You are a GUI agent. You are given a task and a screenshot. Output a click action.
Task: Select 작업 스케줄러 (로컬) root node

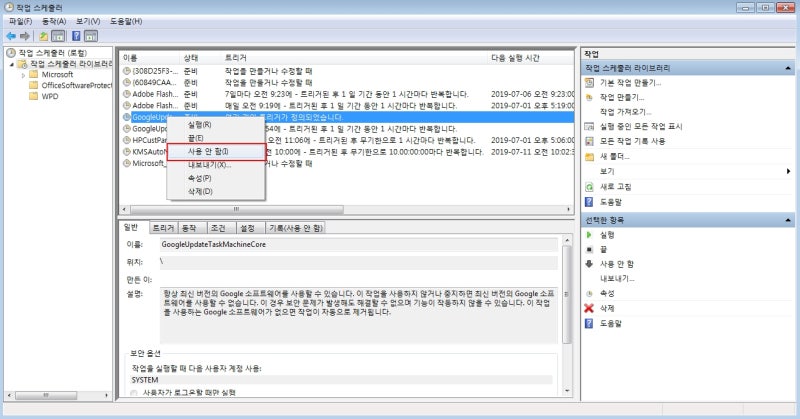pyautogui.click(x=53, y=53)
